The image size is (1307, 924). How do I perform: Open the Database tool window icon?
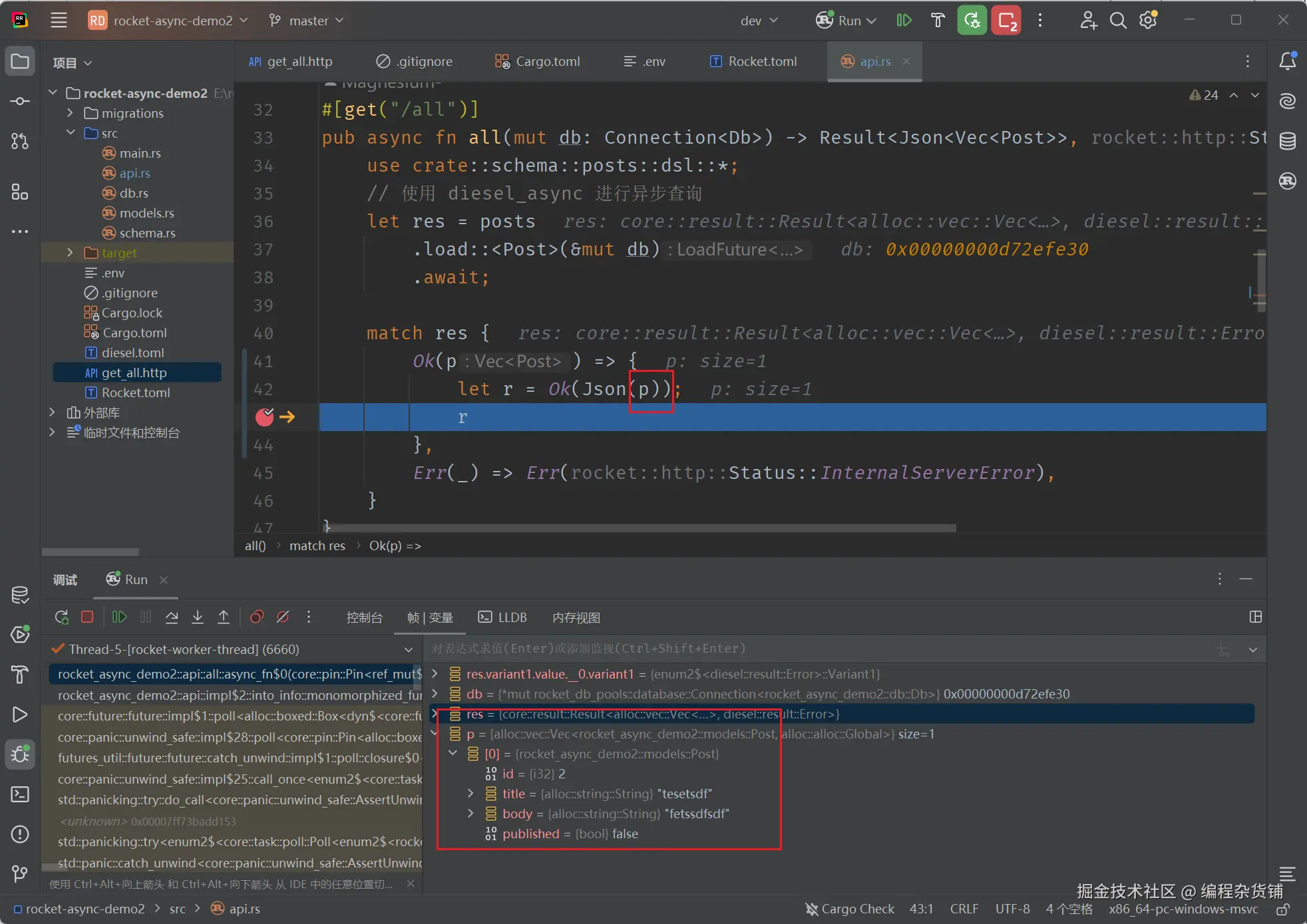coord(1288,141)
